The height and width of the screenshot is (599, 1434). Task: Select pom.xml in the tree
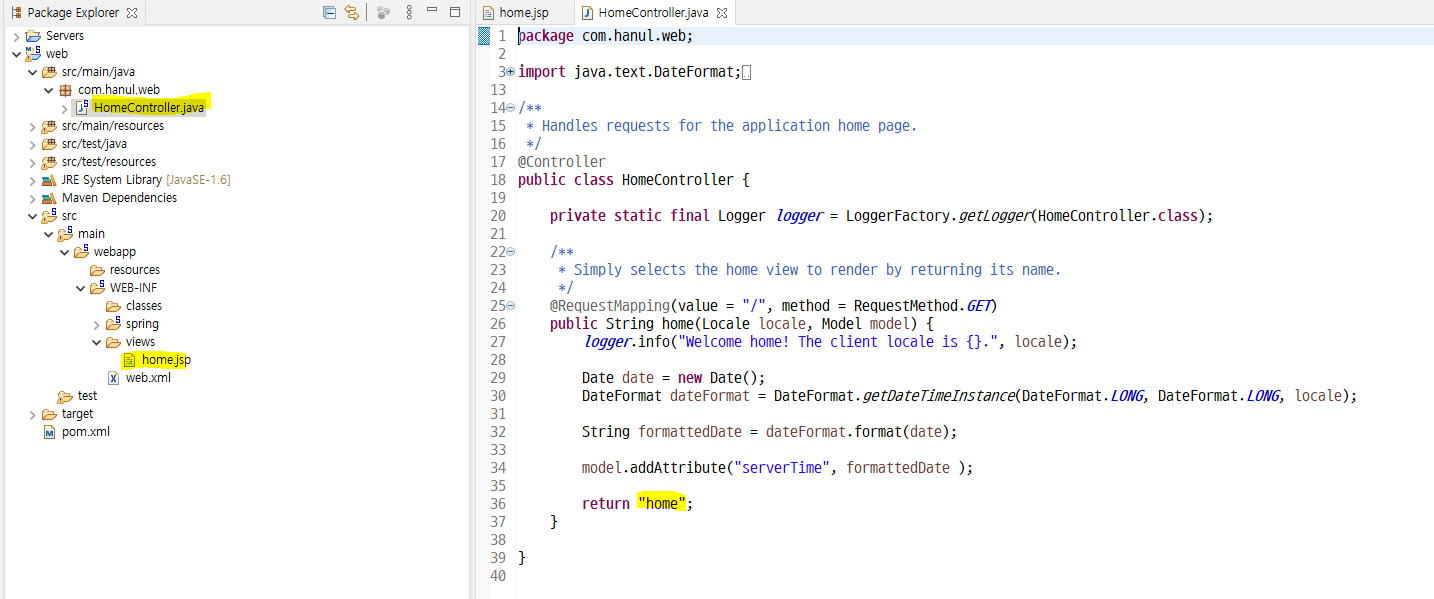tap(86, 432)
